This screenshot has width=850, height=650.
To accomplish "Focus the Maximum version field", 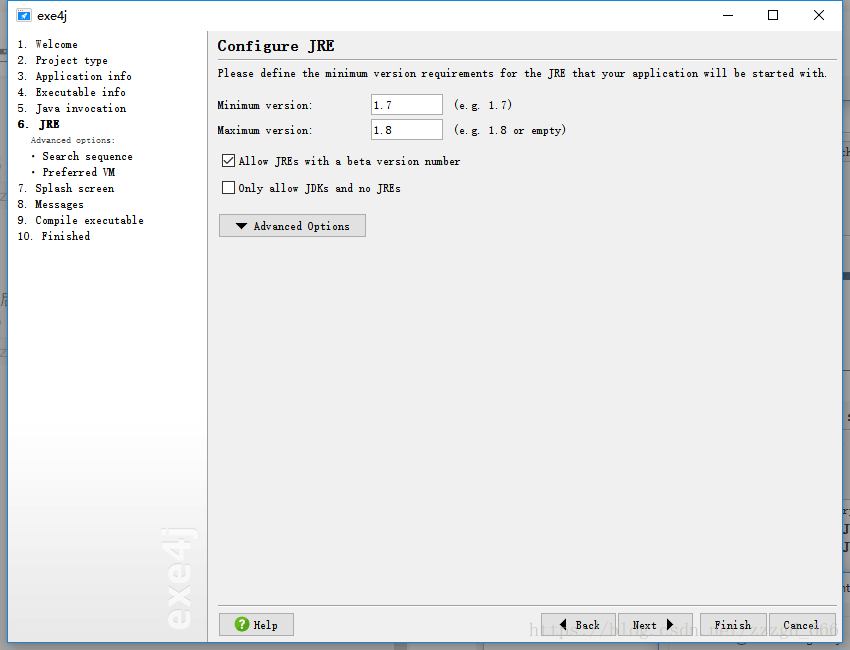I will pyautogui.click(x=407, y=130).
